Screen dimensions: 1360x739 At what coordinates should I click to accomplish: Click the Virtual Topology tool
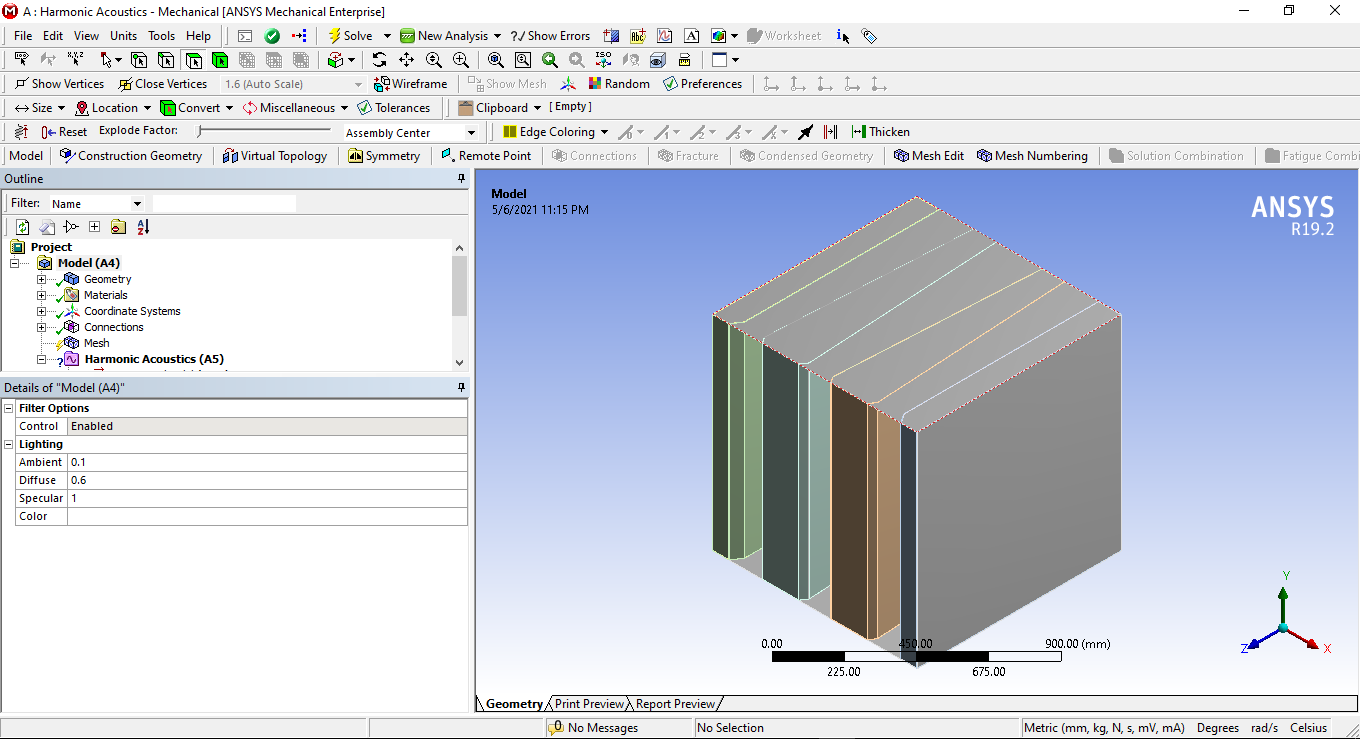(275, 155)
